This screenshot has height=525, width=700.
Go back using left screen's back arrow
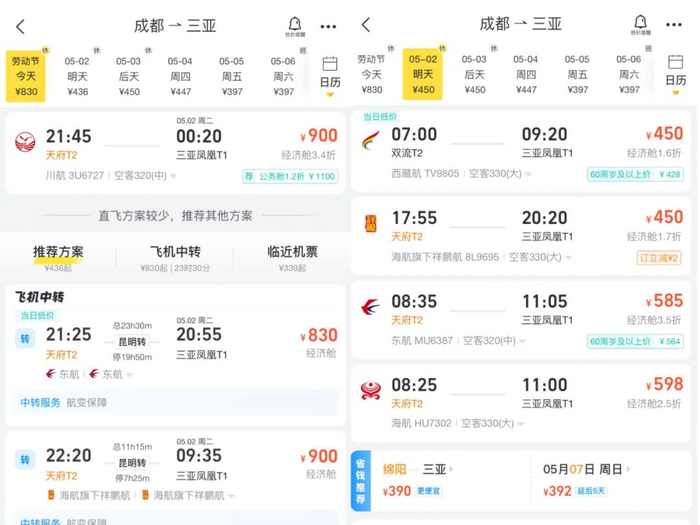pos(21,27)
